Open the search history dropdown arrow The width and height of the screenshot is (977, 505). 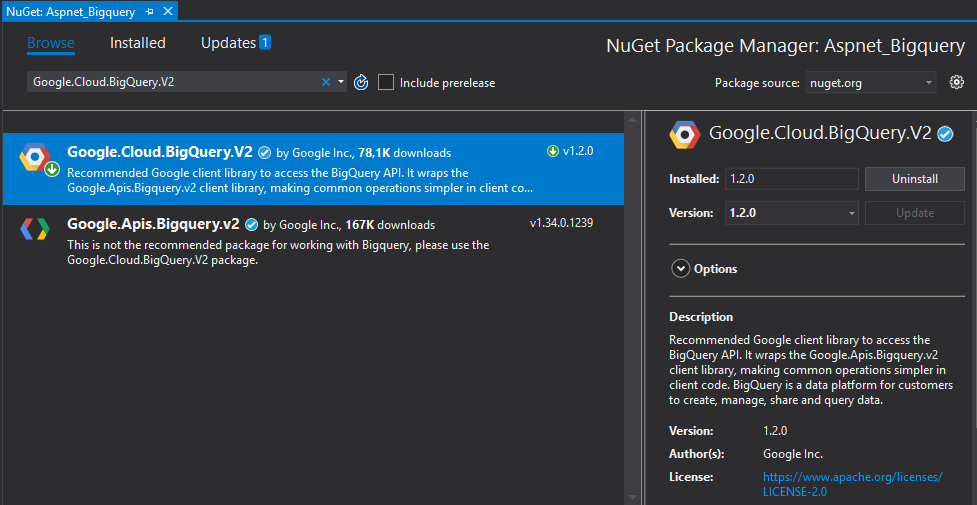coord(341,82)
